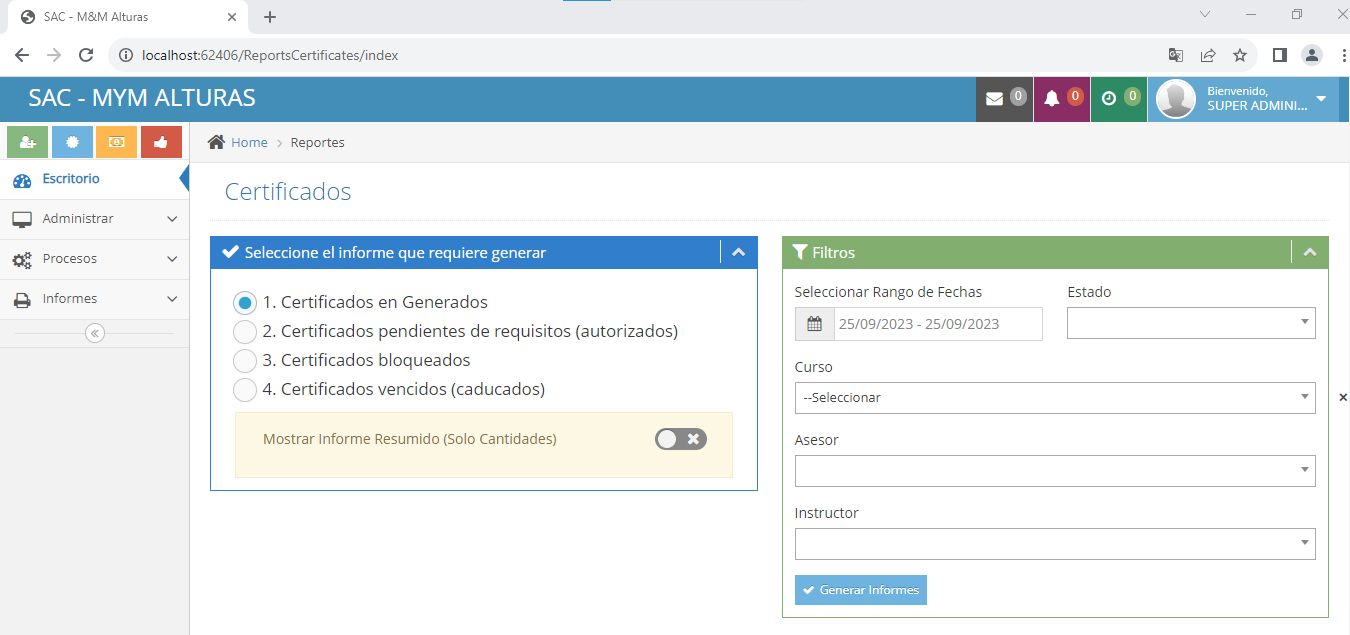The image size is (1350, 635).
Task: Open the Curso dropdown
Action: (x=1054, y=397)
